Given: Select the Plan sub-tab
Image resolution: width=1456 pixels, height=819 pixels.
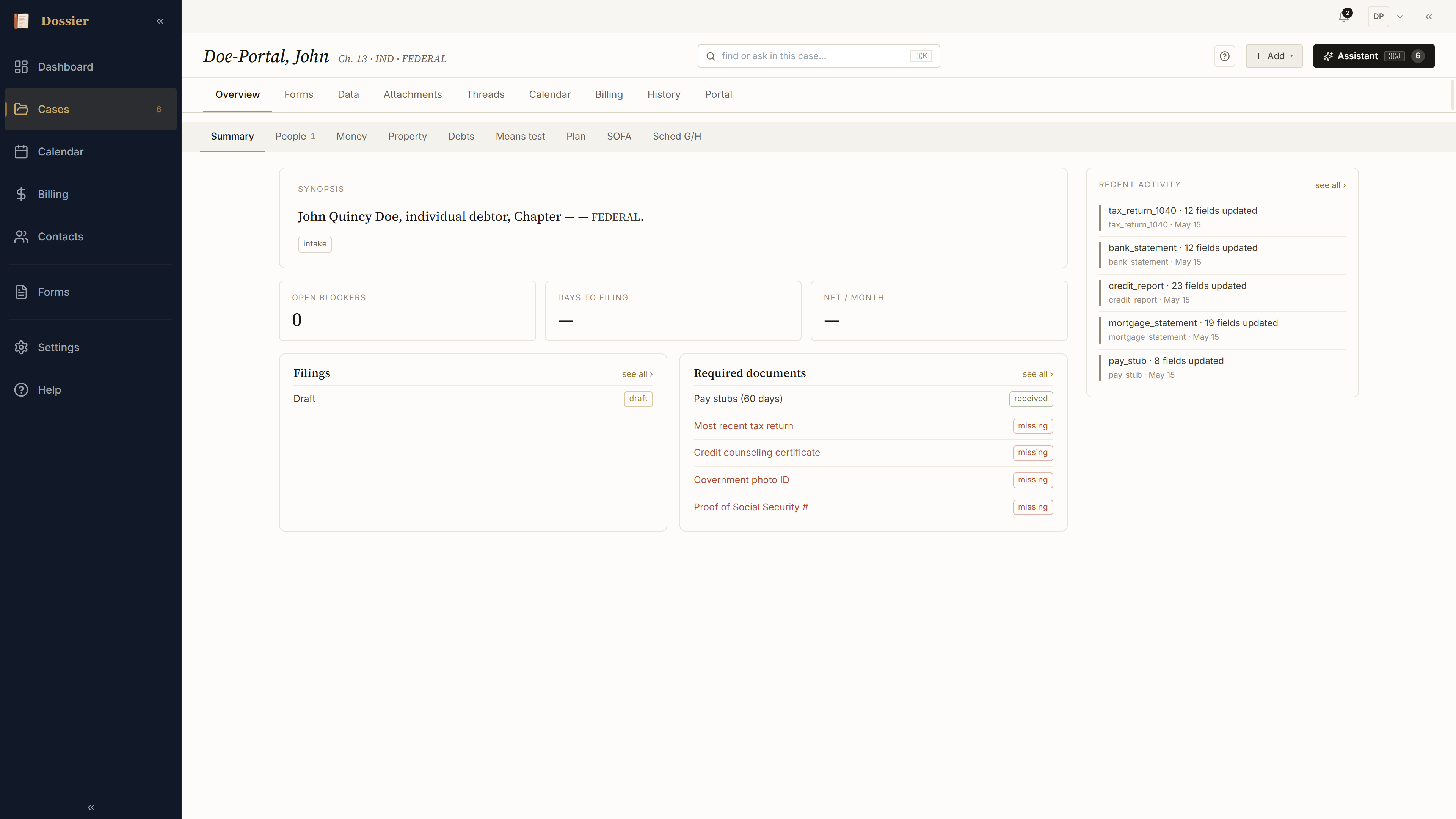Looking at the screenshot, I should (x=576, y=136).
